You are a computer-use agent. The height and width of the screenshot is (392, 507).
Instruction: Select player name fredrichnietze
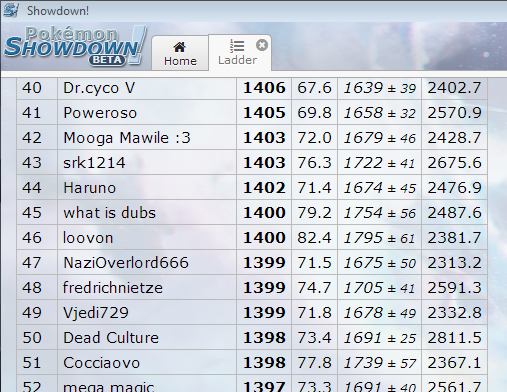click(113, 288)
